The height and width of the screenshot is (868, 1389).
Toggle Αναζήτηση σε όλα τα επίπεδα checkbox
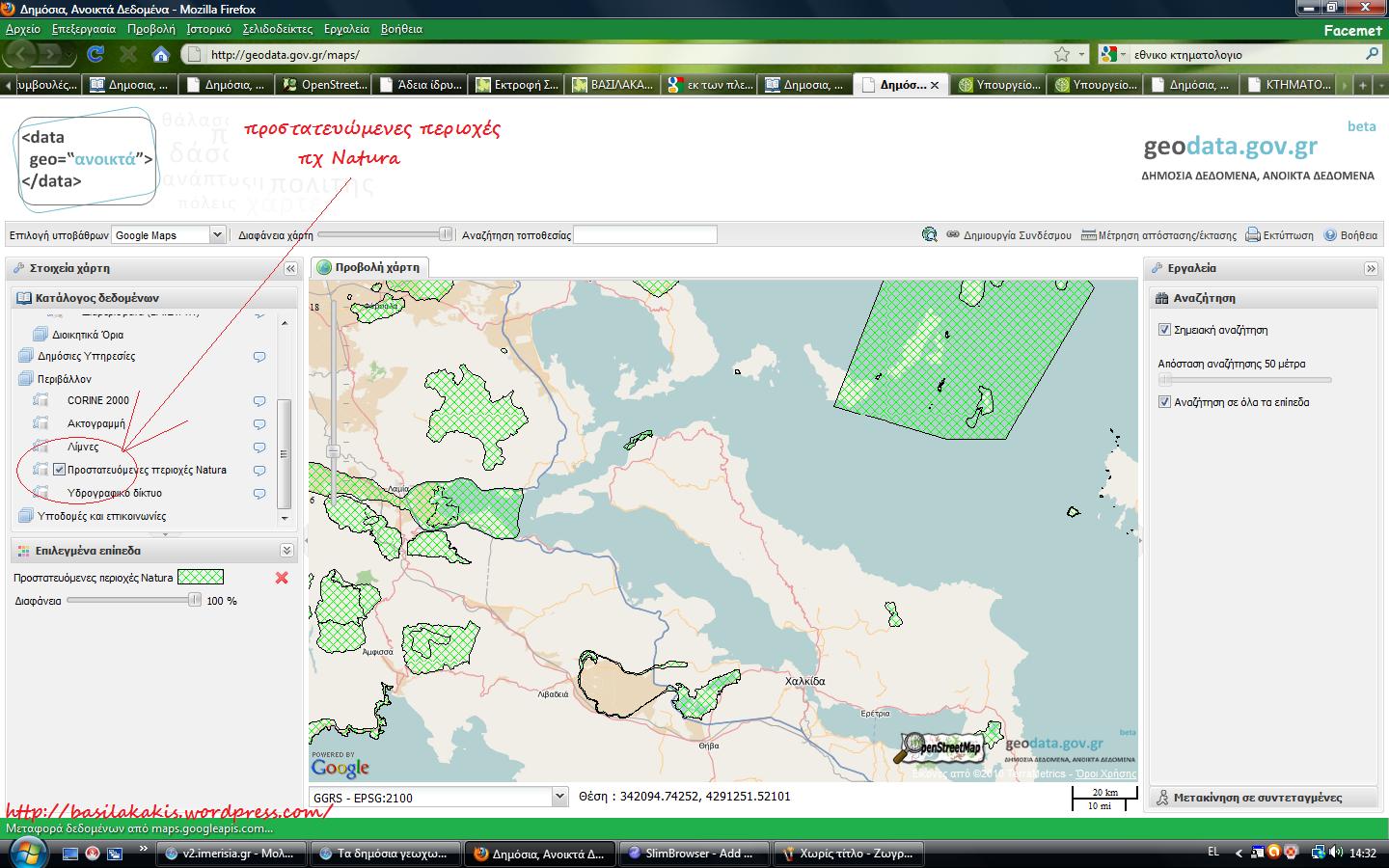[x=1164, y=402]
